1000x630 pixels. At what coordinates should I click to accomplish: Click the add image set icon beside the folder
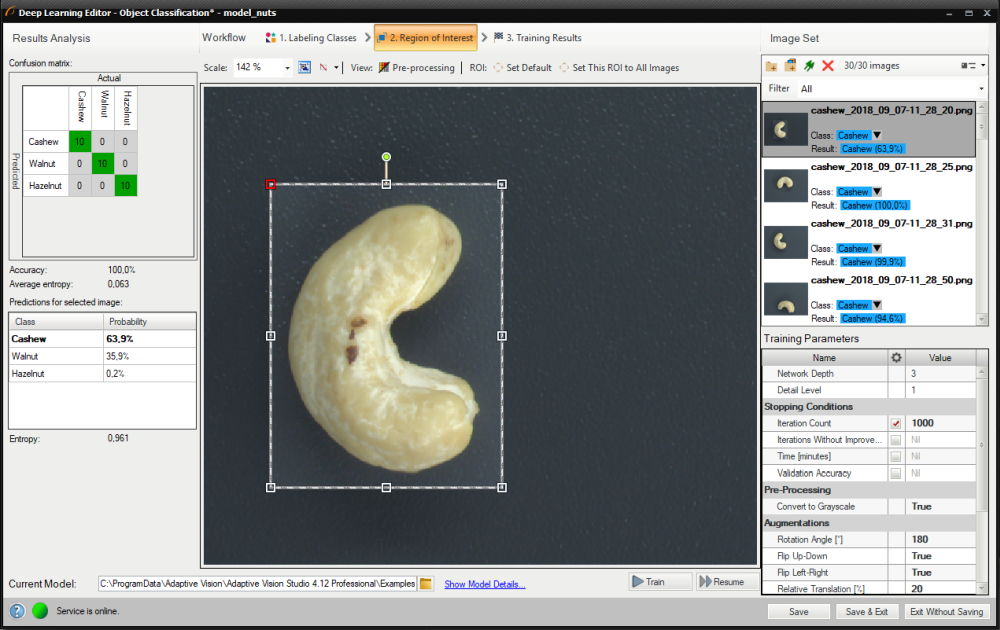click(790, 66)
